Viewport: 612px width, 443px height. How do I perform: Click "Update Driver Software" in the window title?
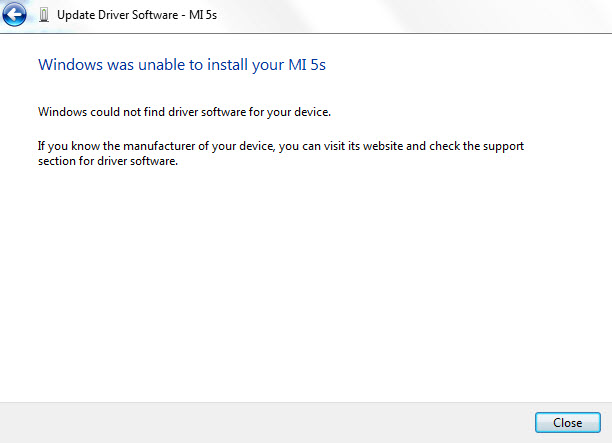(x=117, y=15)
